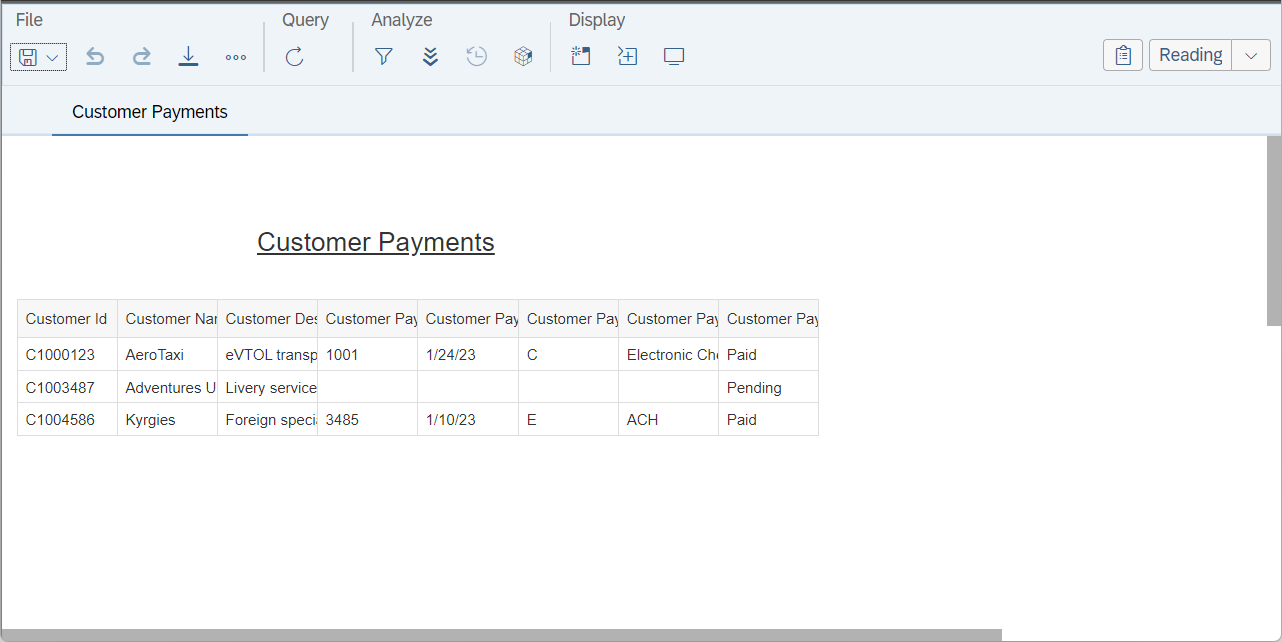
Task: Open the filter options in Analyze group
Action: point(383,56)
